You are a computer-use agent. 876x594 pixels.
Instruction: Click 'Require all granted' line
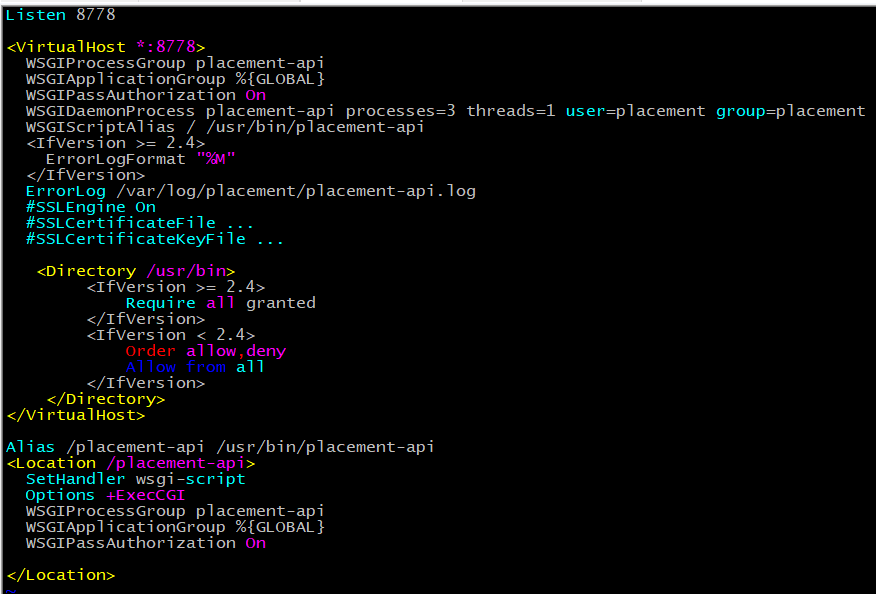coord(221,303)
